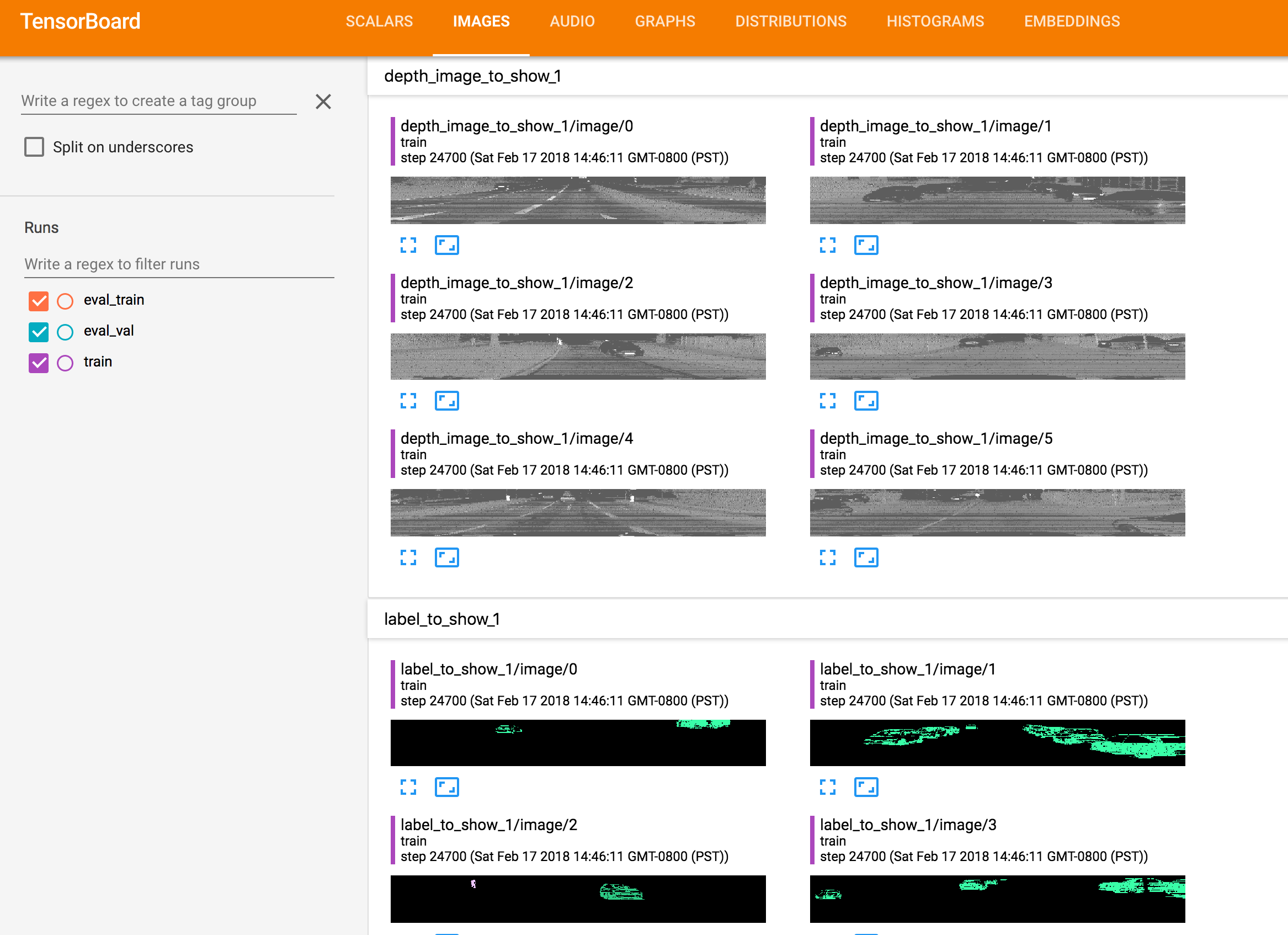The image size is (1288, 935).
Task: Toggle actual size for depth image/4
Action: (446, 557)
